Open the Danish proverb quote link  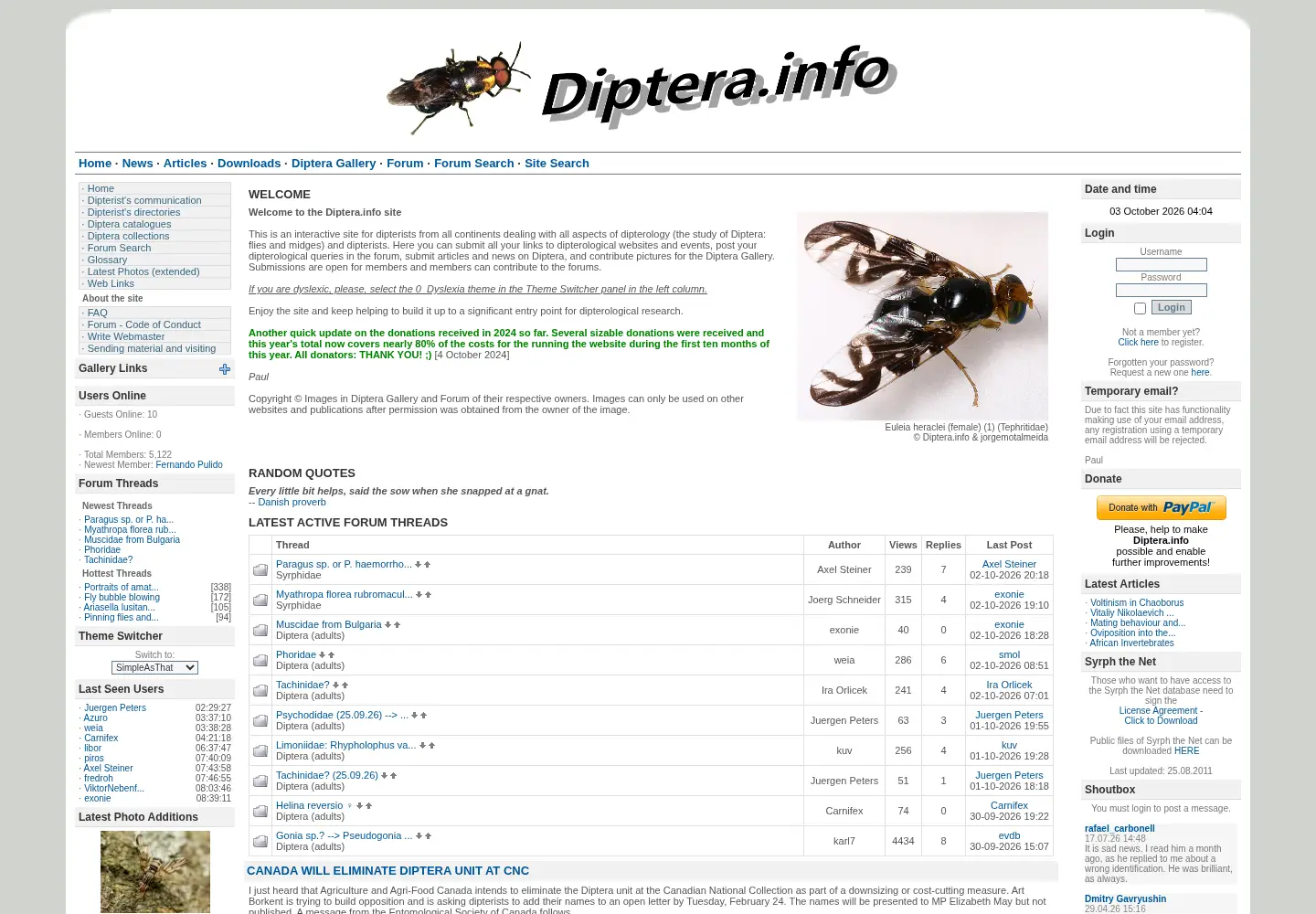[292, 502]
